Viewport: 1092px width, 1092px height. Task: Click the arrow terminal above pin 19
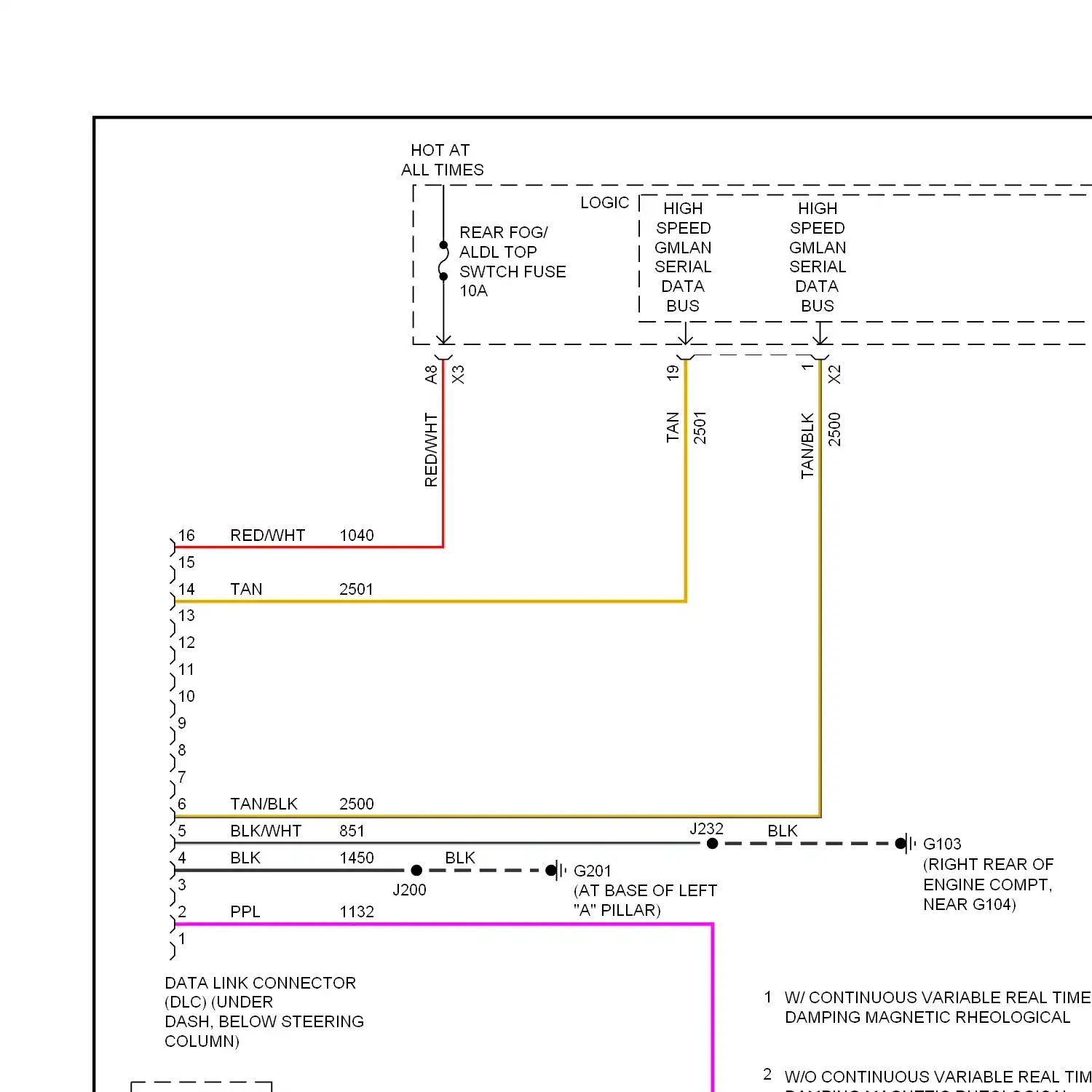click(x=686, y=339)
